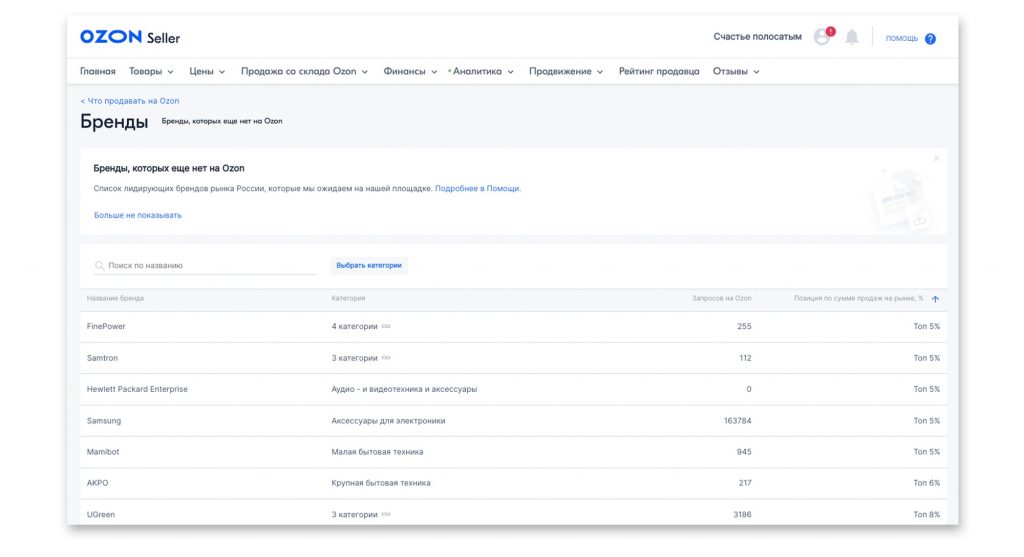
Task: Expand the Цены dropdown menu
Action: point(207,72)
